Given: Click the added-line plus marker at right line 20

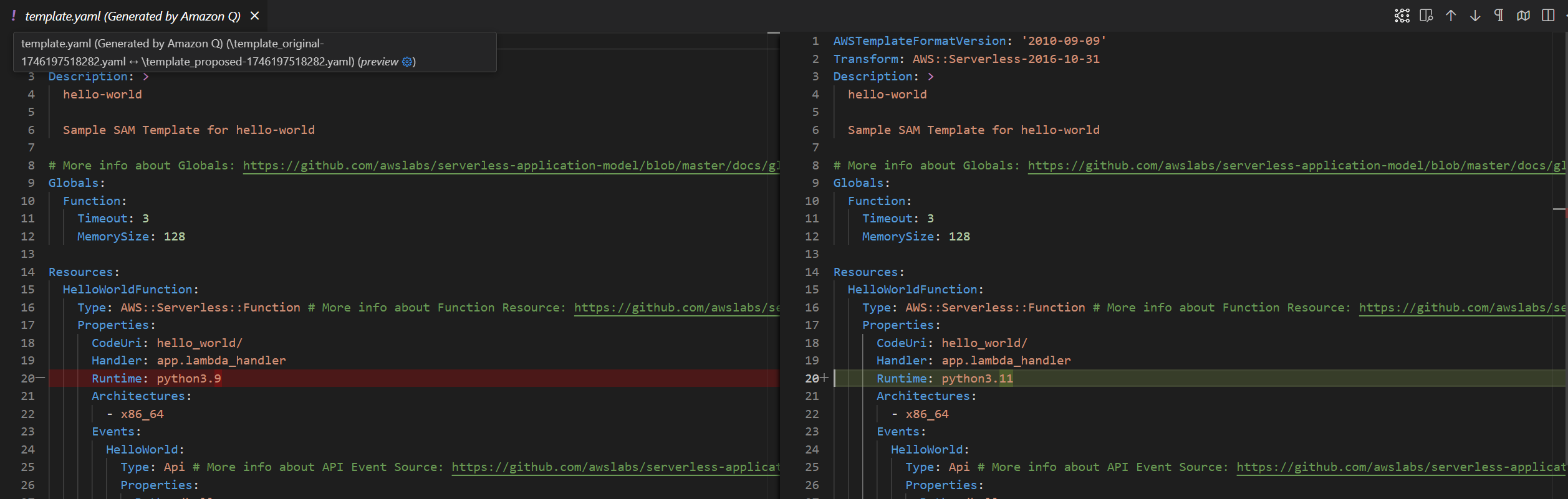Looking at the screenshot, I should click(x=824, y=378).
